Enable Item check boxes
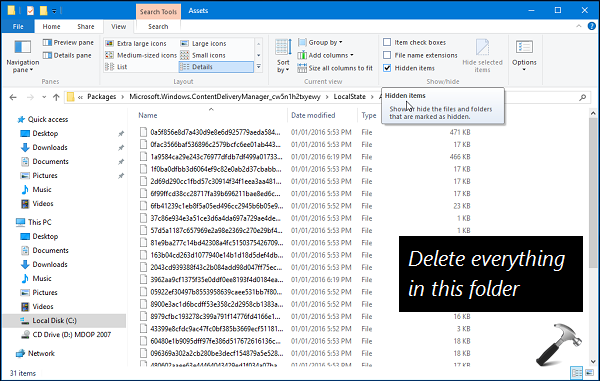This screenshot has height=381, width=600. click(x=387, y=42)
